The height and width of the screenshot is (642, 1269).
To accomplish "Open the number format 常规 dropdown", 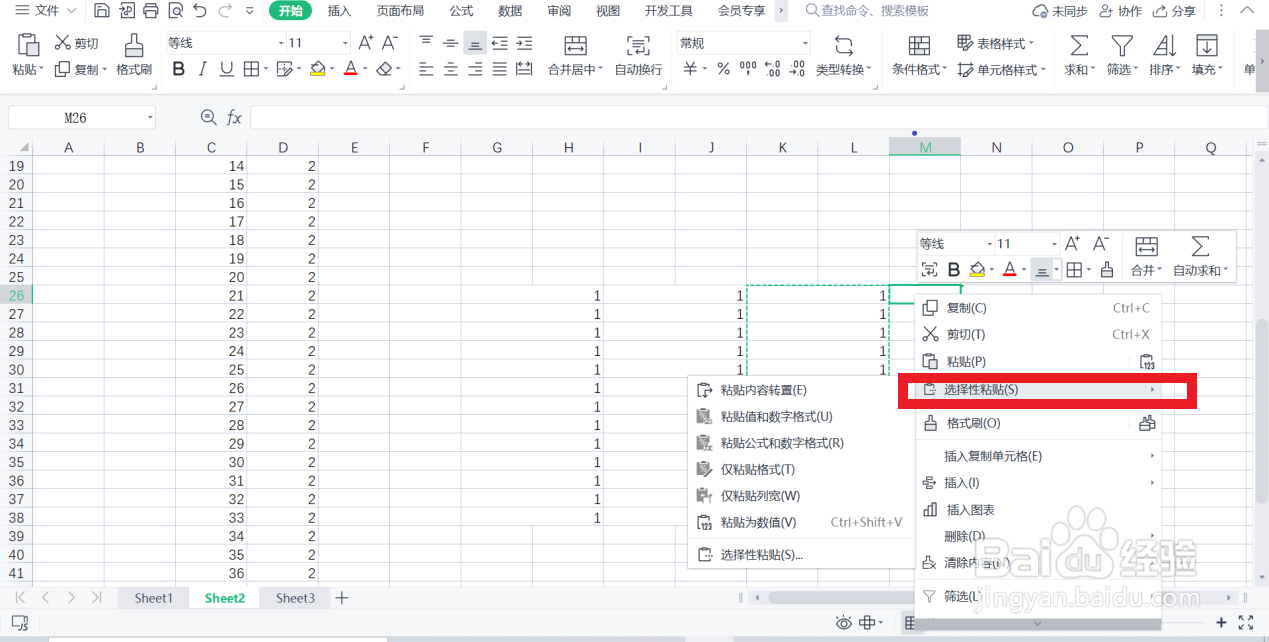I will [805, 44].
